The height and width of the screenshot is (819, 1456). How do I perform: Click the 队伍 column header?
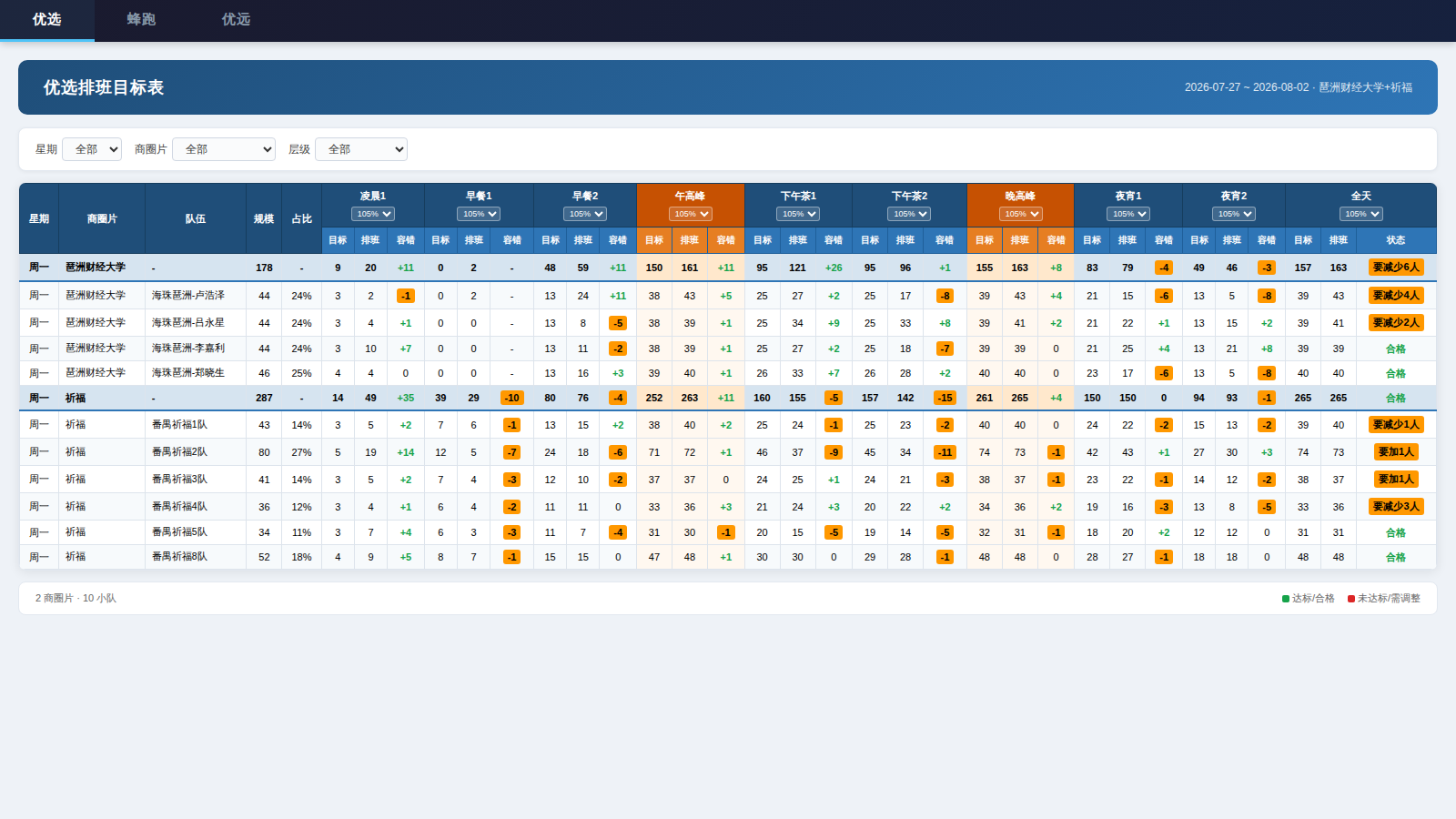point(196,219)
